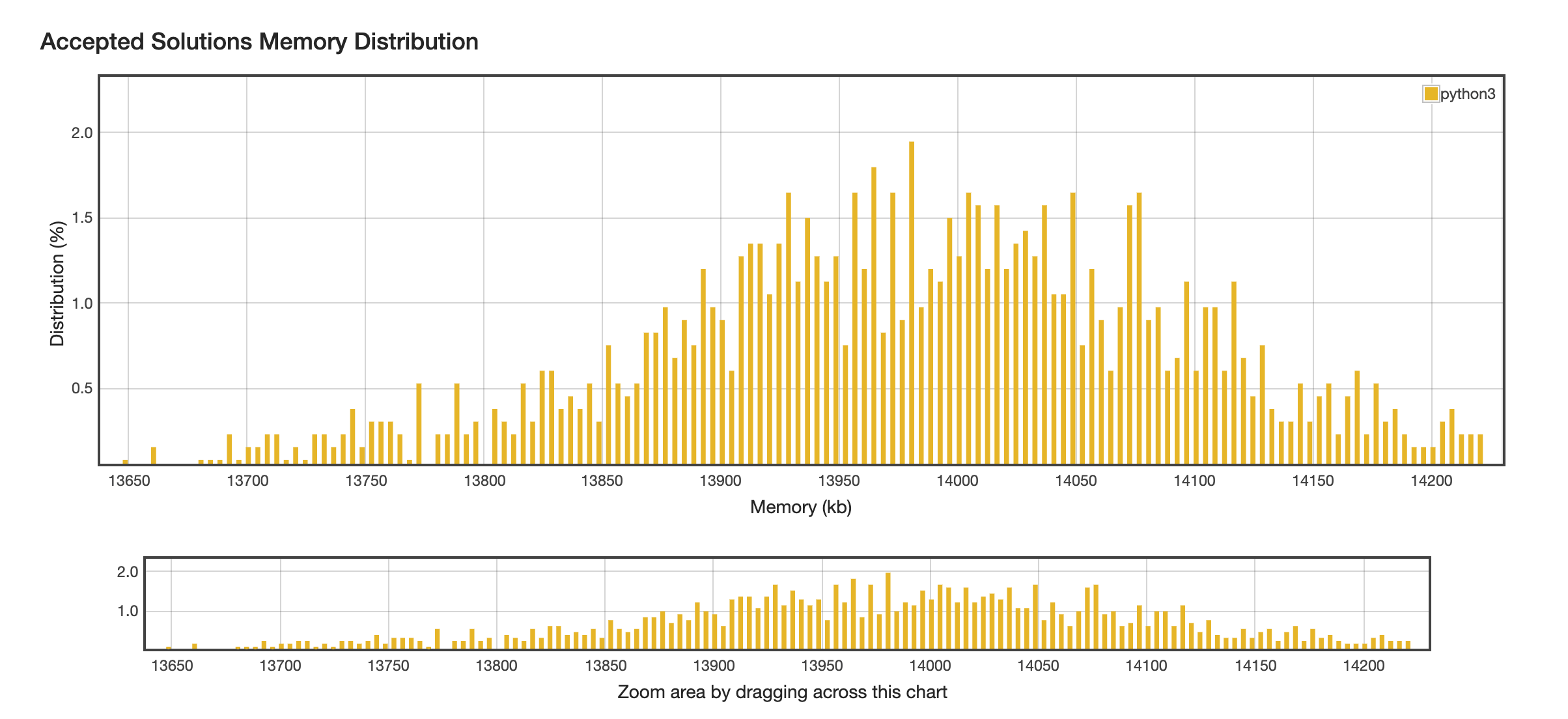Viewport: 1568px width, 719px height.
Task: Click the leftmost tiny bar in main chart
Action: click(x=125, y=462)
